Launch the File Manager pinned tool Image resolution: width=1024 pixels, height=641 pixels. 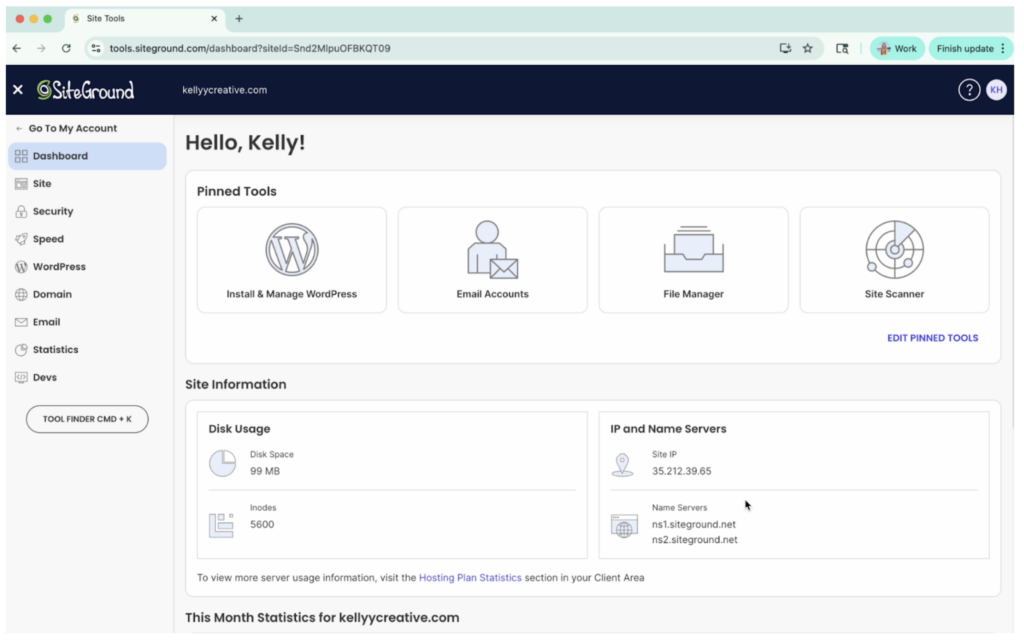tap(693, 250)
